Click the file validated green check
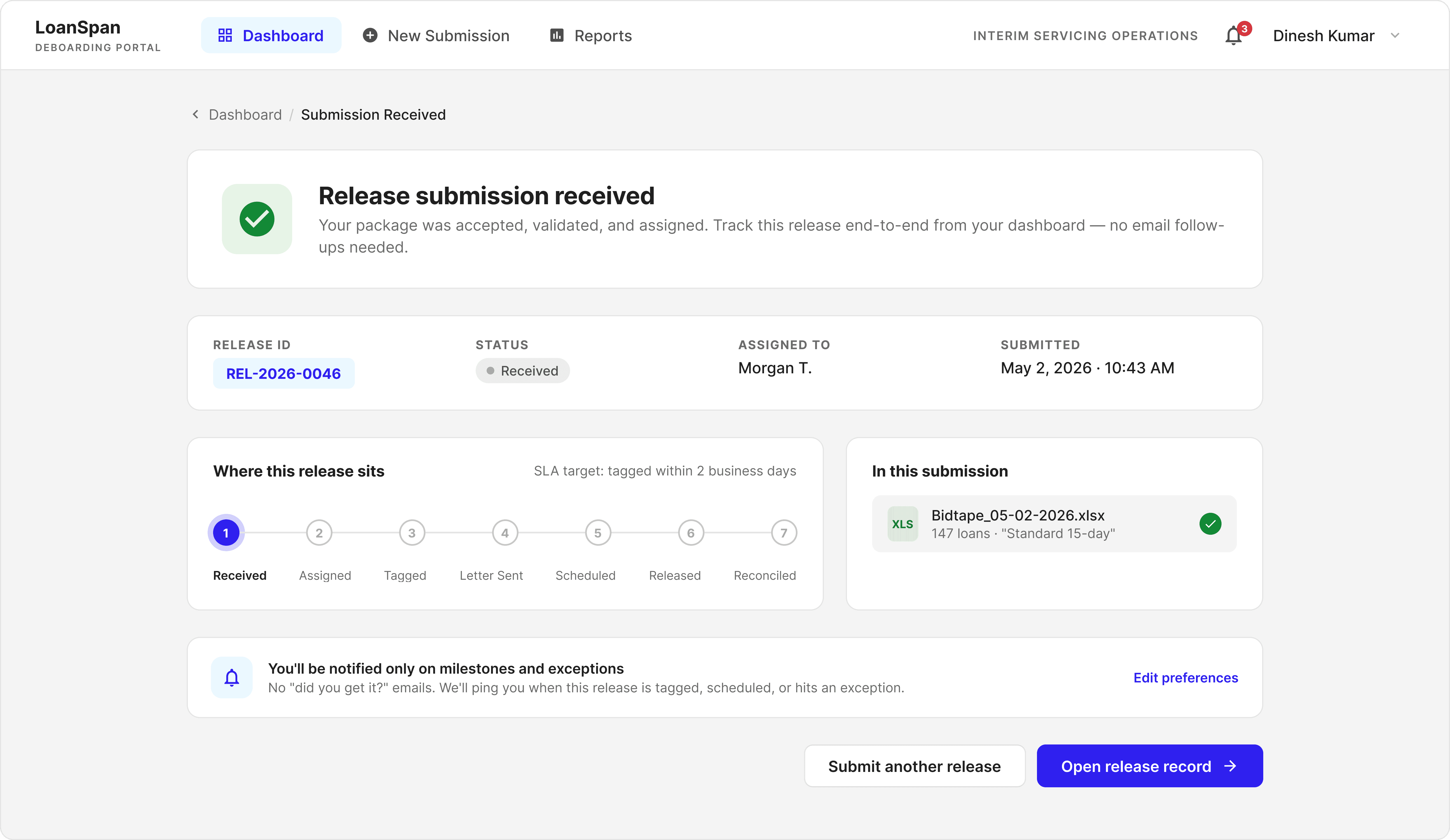Screen dimensions: 1450x840 click(x=1210, y=523)
